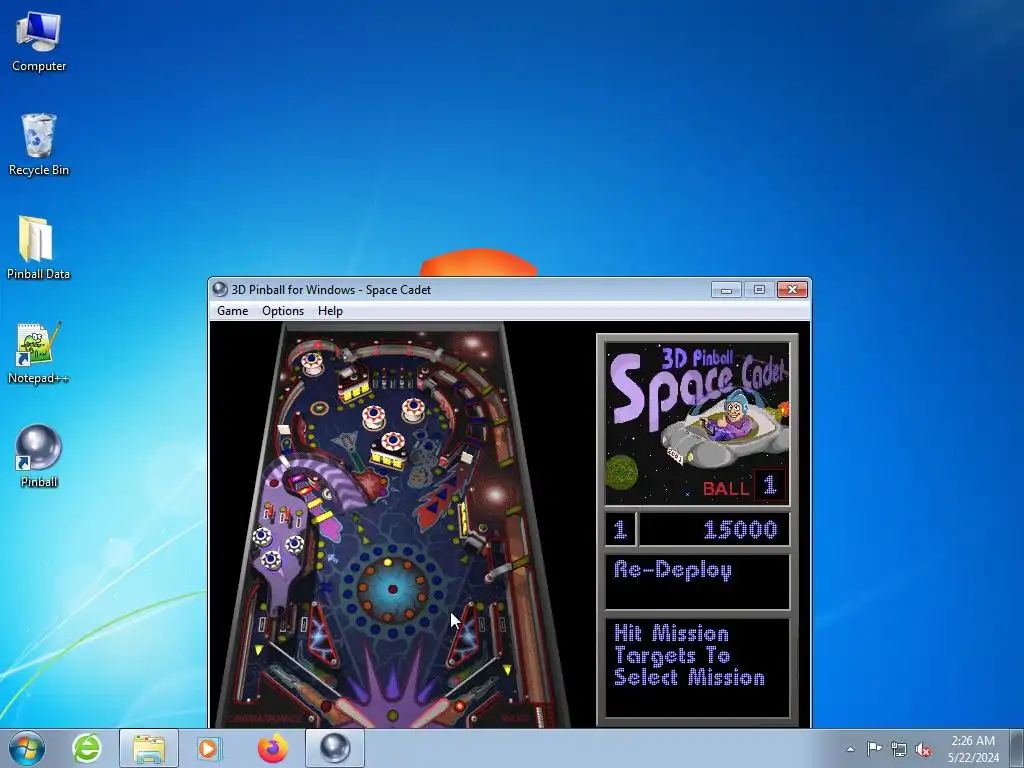
Task: Click the pinball window title bar icon
Action: tap(220, 289)
